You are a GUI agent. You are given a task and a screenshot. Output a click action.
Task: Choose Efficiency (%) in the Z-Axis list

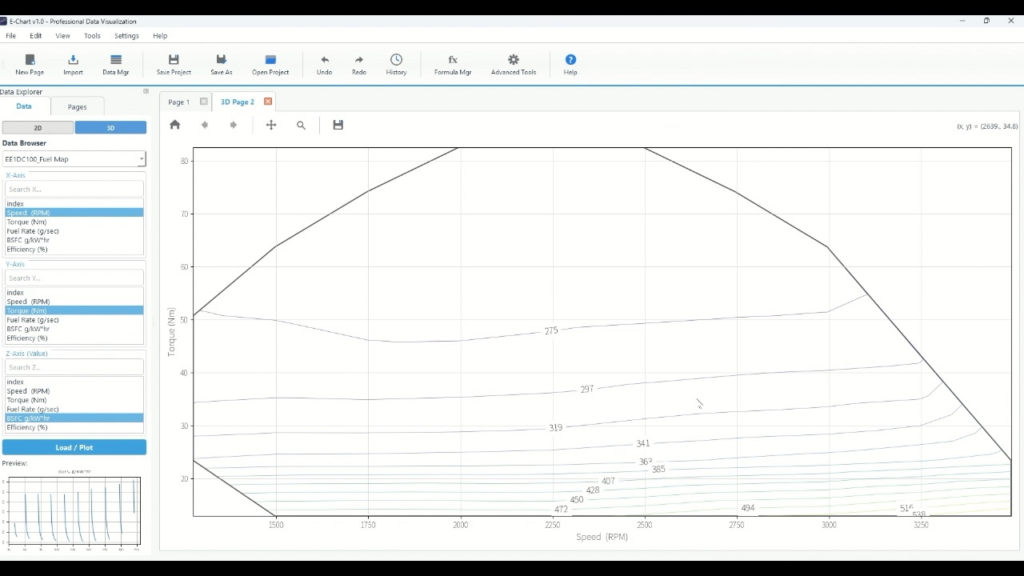(x=28, y=427)
